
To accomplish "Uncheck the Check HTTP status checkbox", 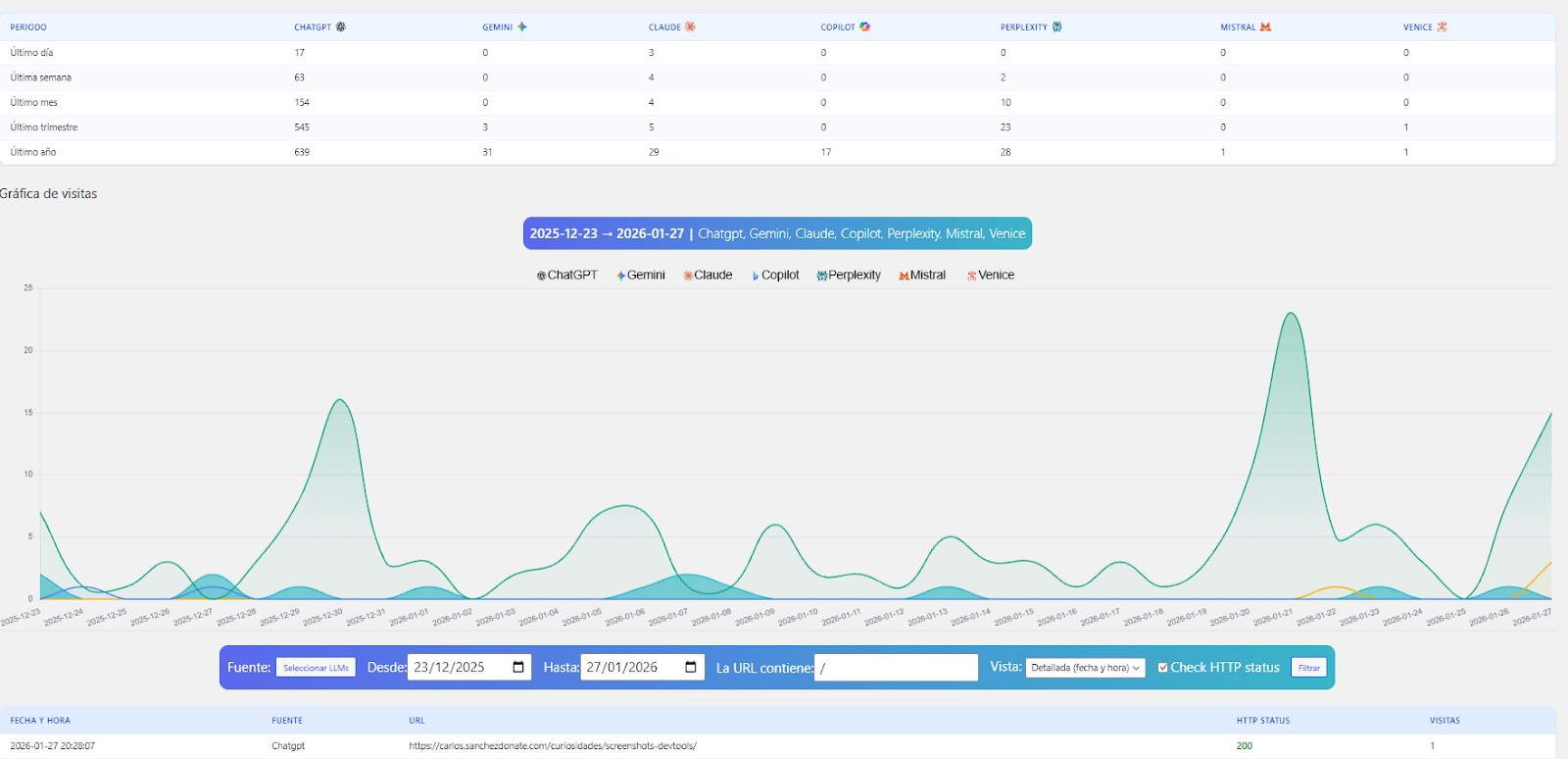I will click(1163, 668).
